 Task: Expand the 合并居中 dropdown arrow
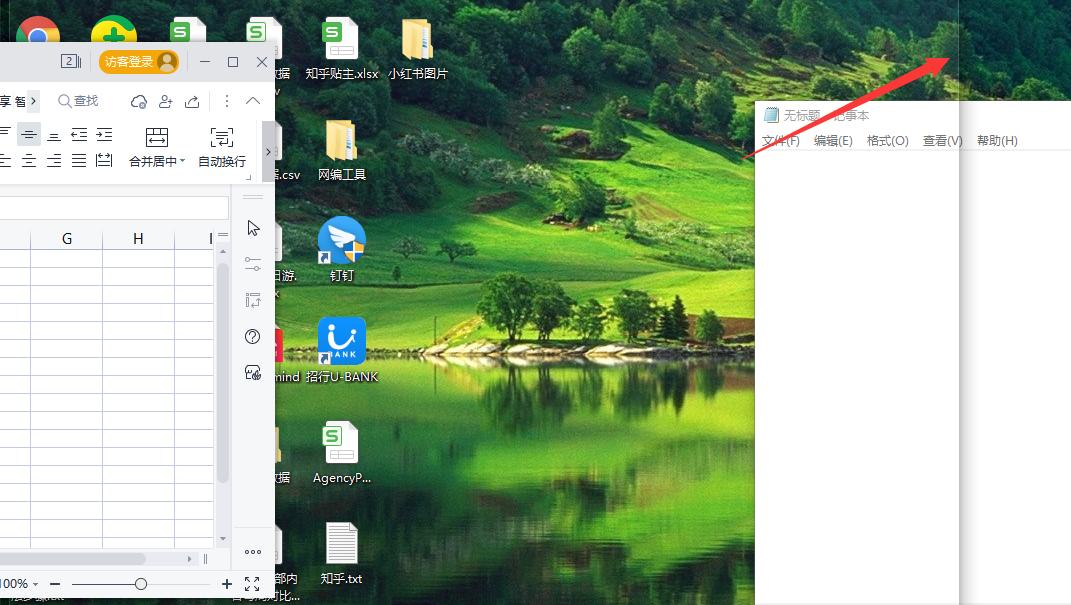[183, 162]
